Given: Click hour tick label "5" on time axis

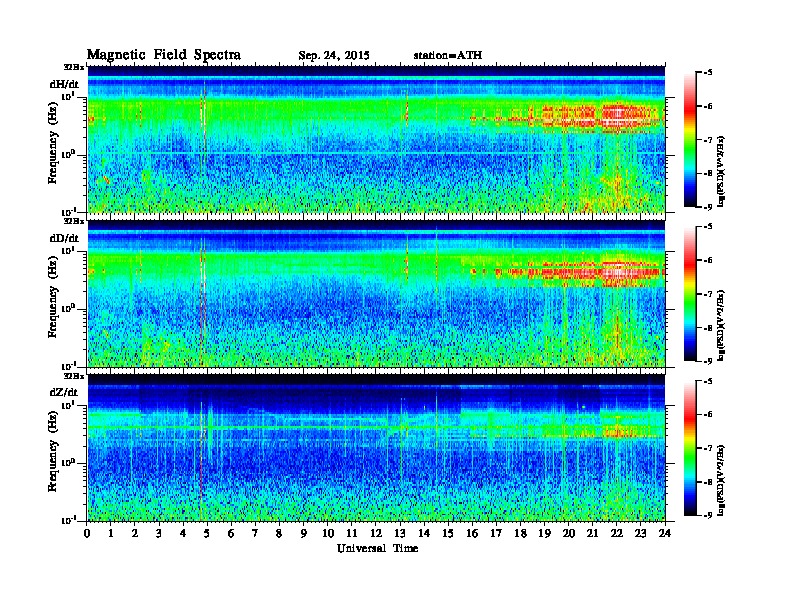Looking at the screenshot, I should click(x=207, y=533).
